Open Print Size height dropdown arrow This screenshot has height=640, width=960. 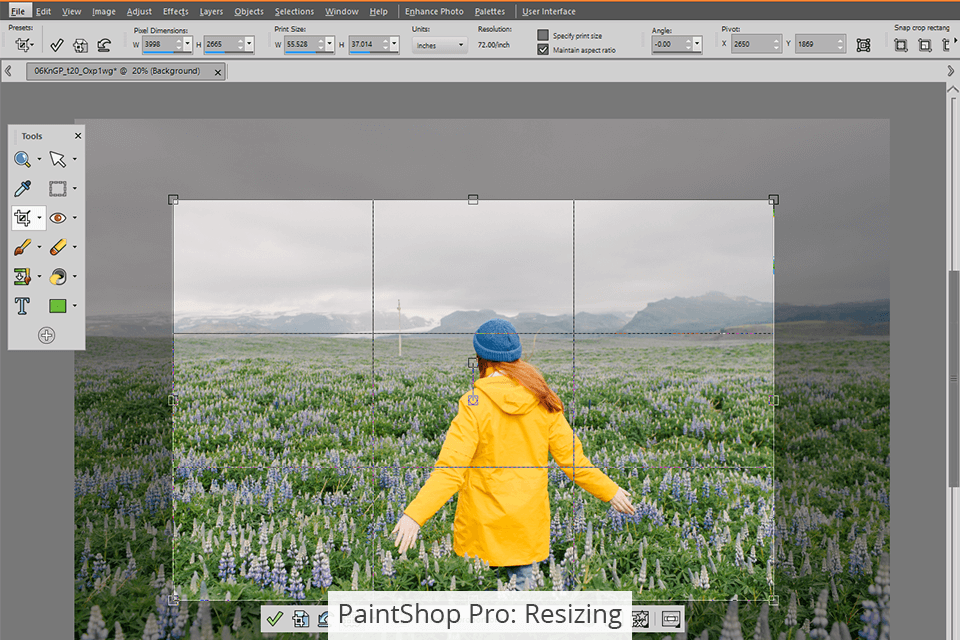(x=394, y=44)
